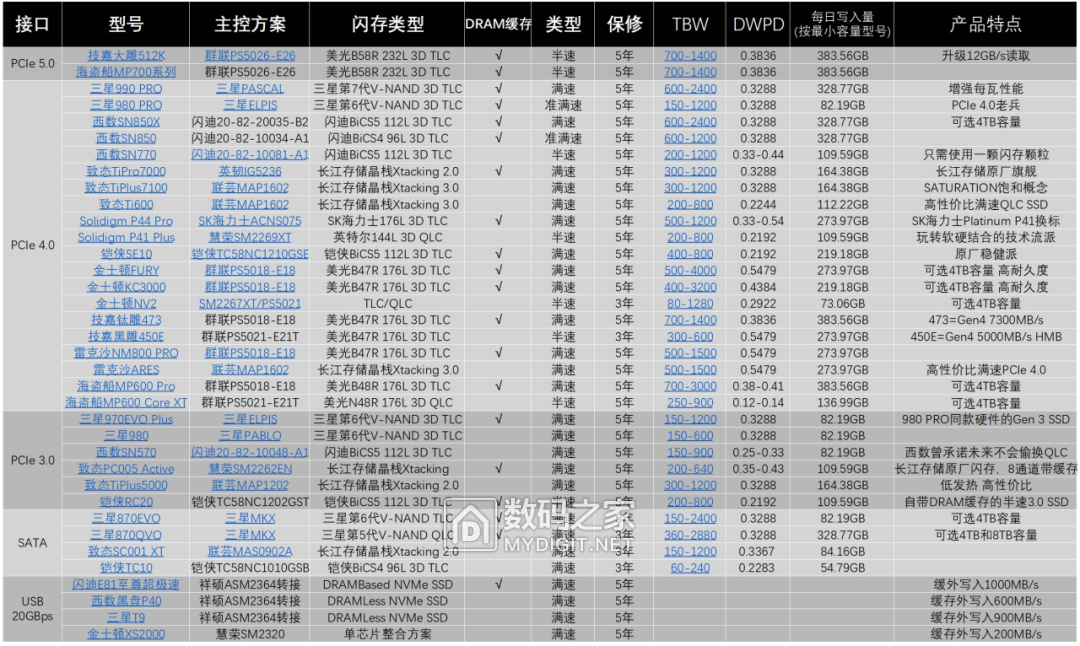Follow the 技嘉钛雕473 link
The height and width of the screenshot is (646, 1080).
[x=126, y=320]
